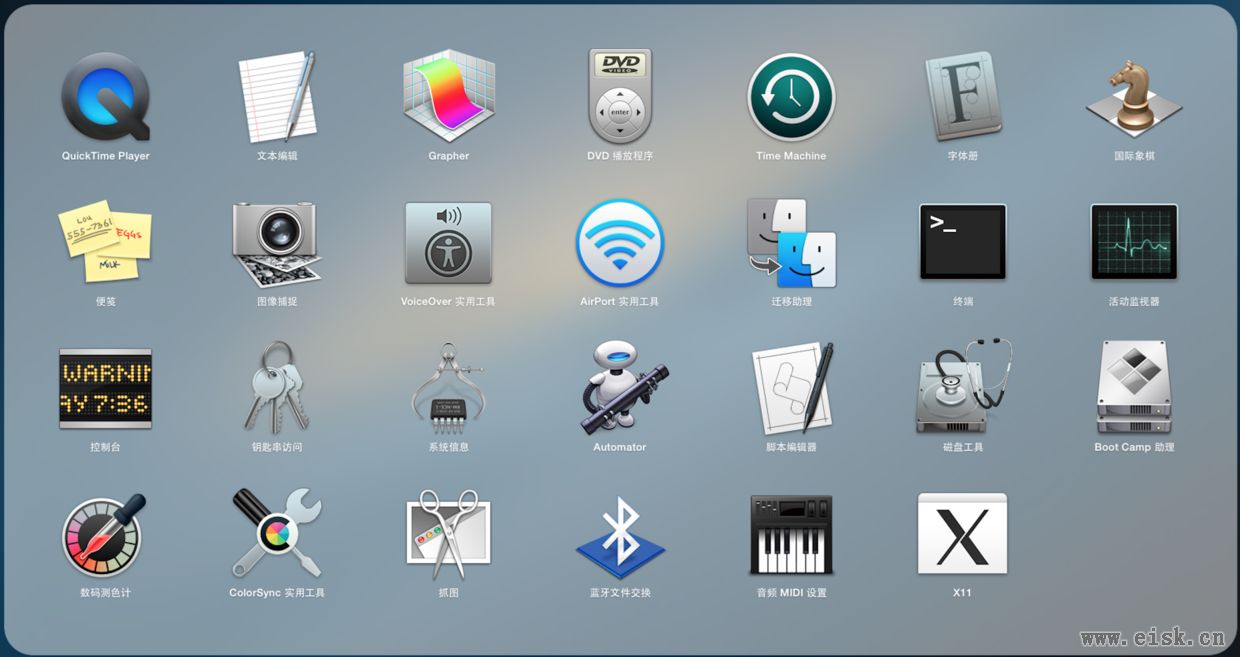Open ColorSync 实用工具 icon
This screenshot has height=657, width=1240.
(277, 533)
